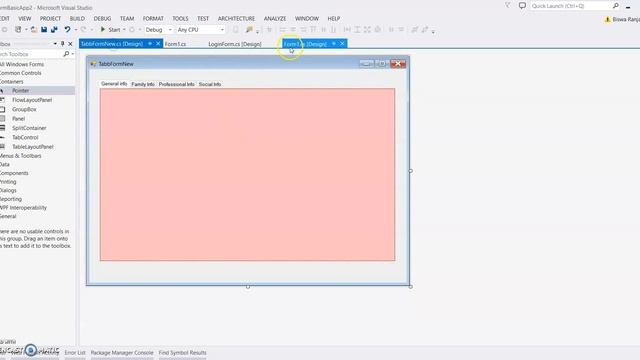This screenshot has width=640, height=360.
Task: Click the Save toolbar icon
Action: coord(44,29)
